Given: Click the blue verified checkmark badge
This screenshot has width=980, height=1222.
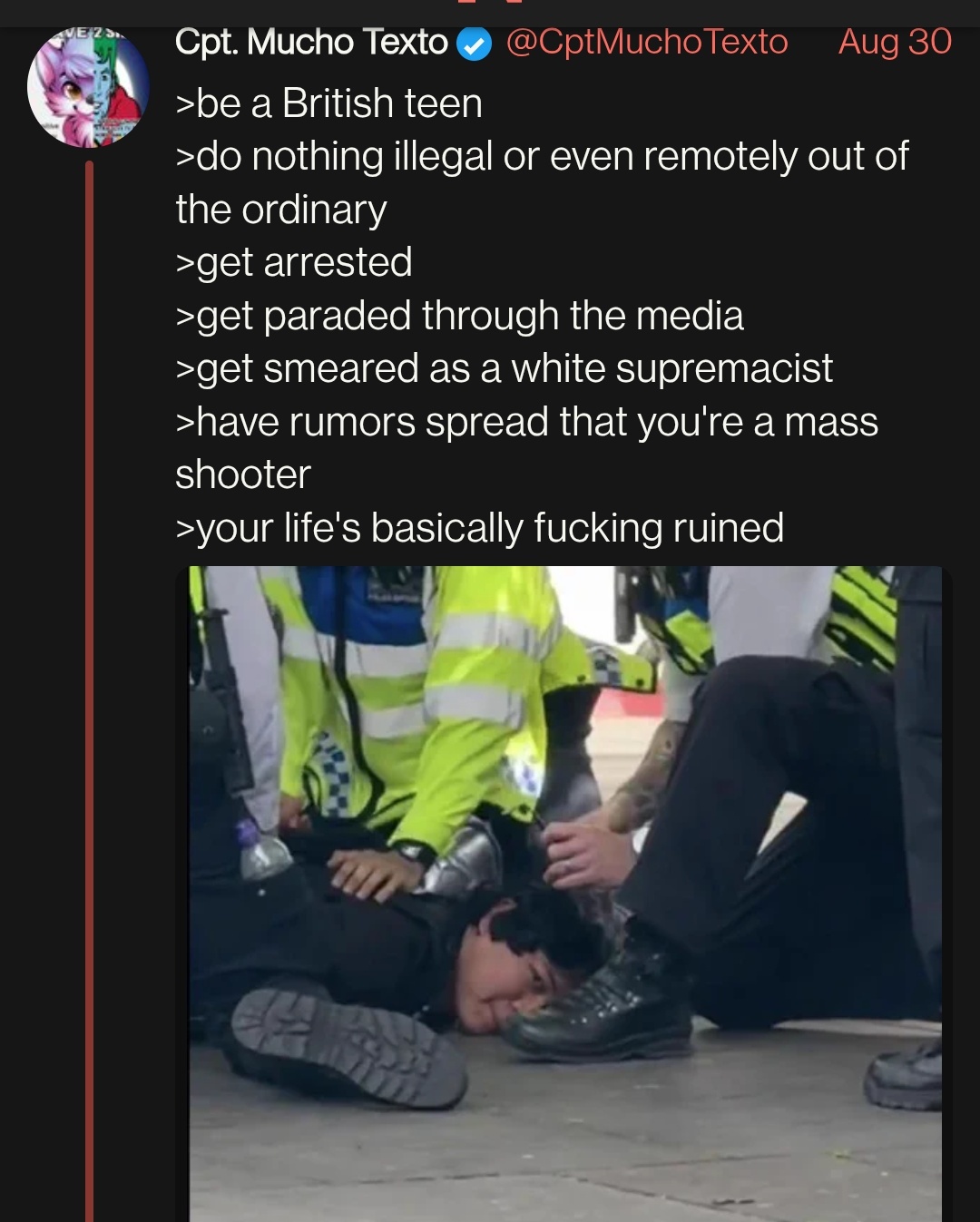Looking at the screenshot, I should pyautogui.click(x=474, y=44).
